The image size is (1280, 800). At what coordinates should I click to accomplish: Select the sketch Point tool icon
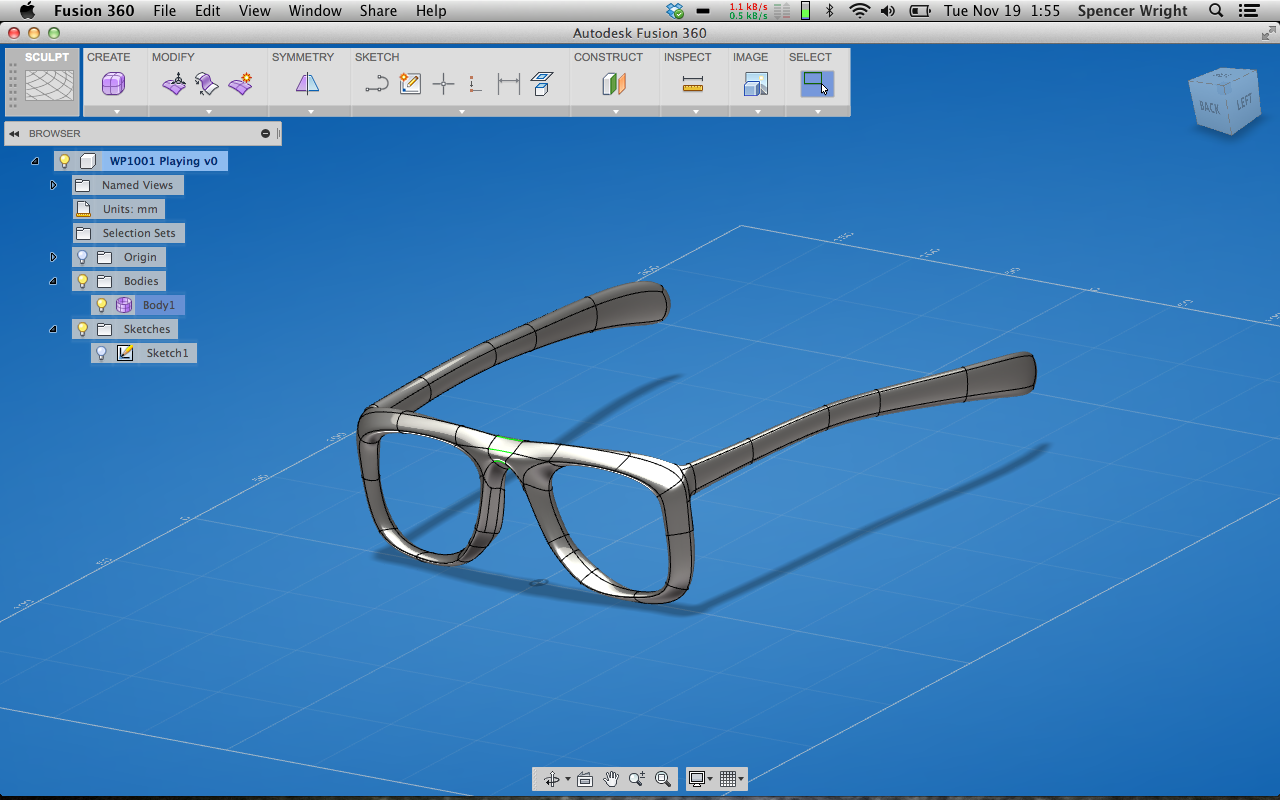click(443, 85)
